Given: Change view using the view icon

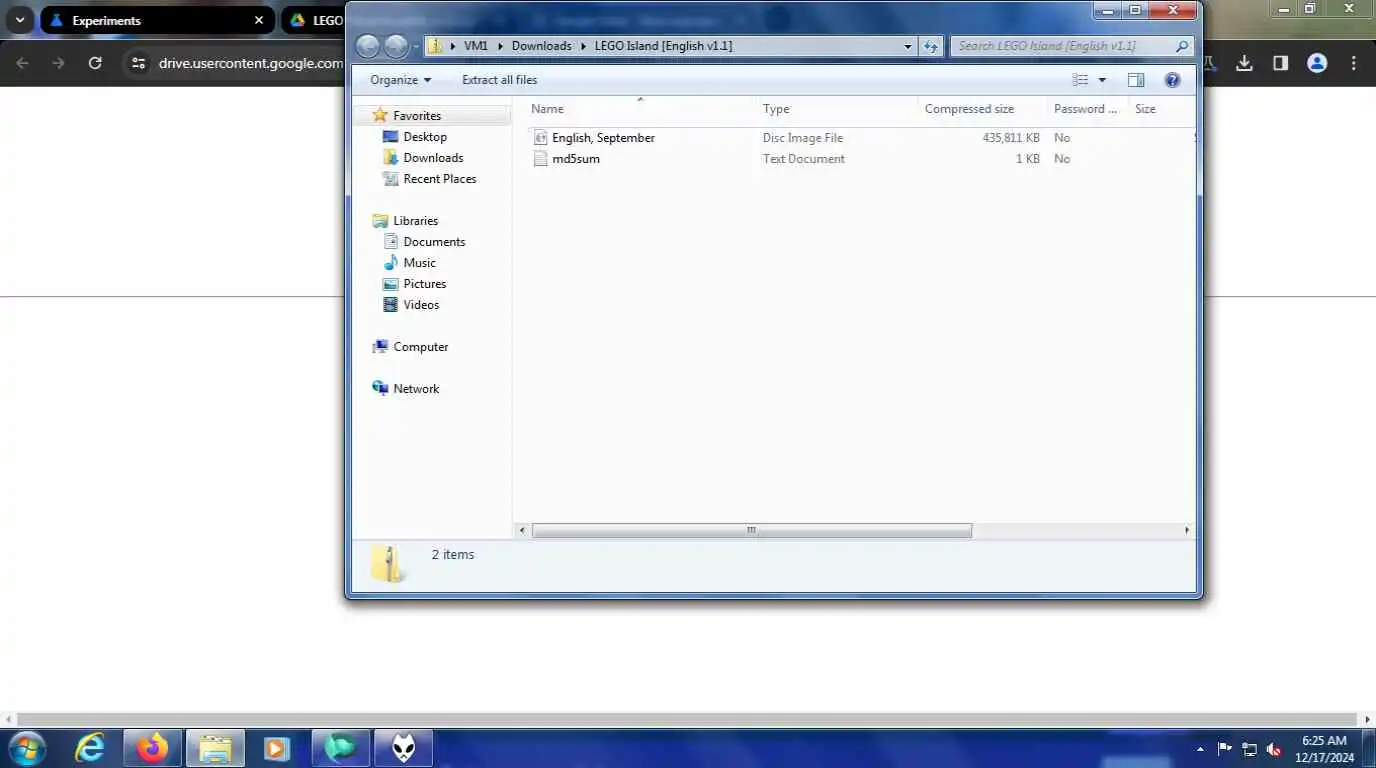Looking at the screenshot, I should pos(1080,80).
